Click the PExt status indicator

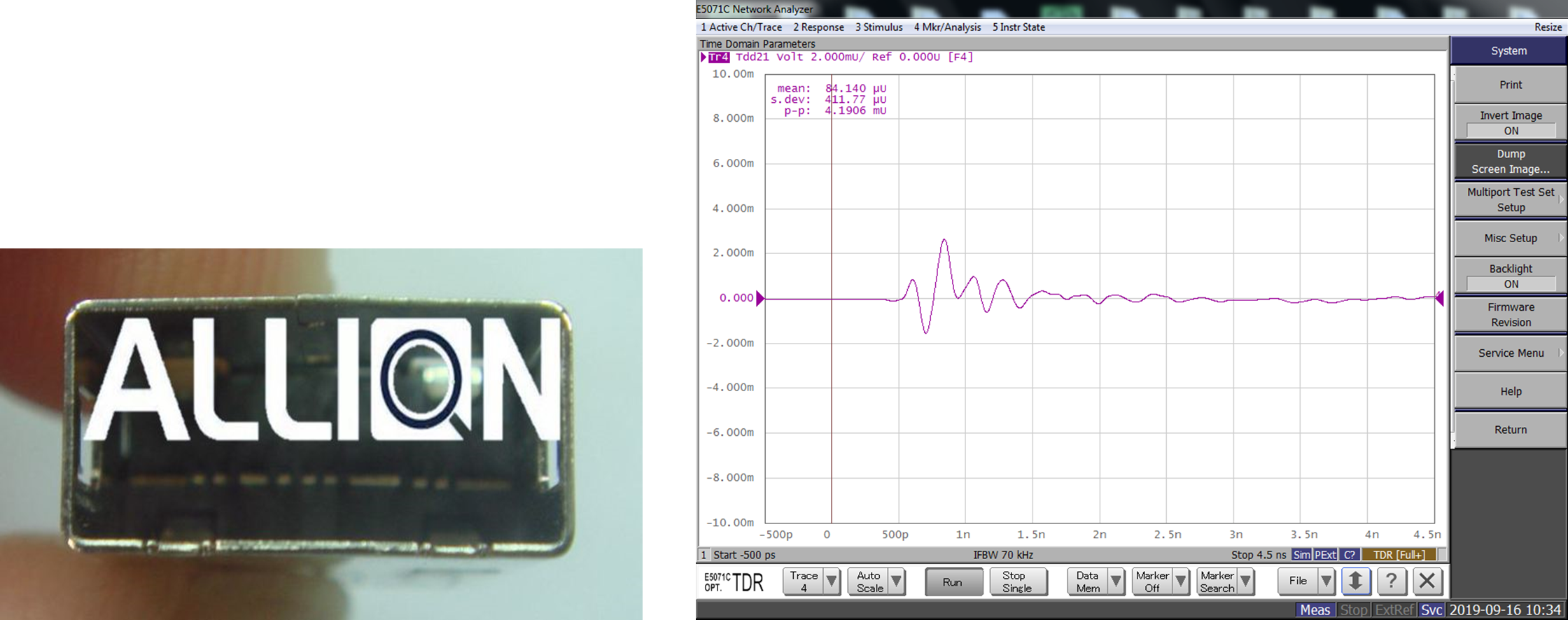1325,555
